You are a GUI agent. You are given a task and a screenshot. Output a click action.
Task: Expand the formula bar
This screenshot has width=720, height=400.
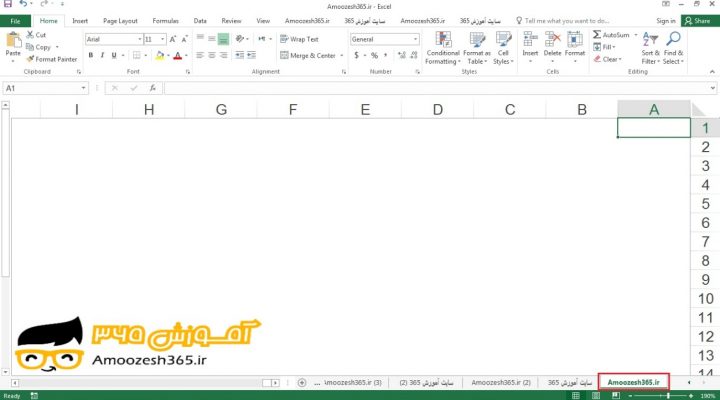[712, 88]
